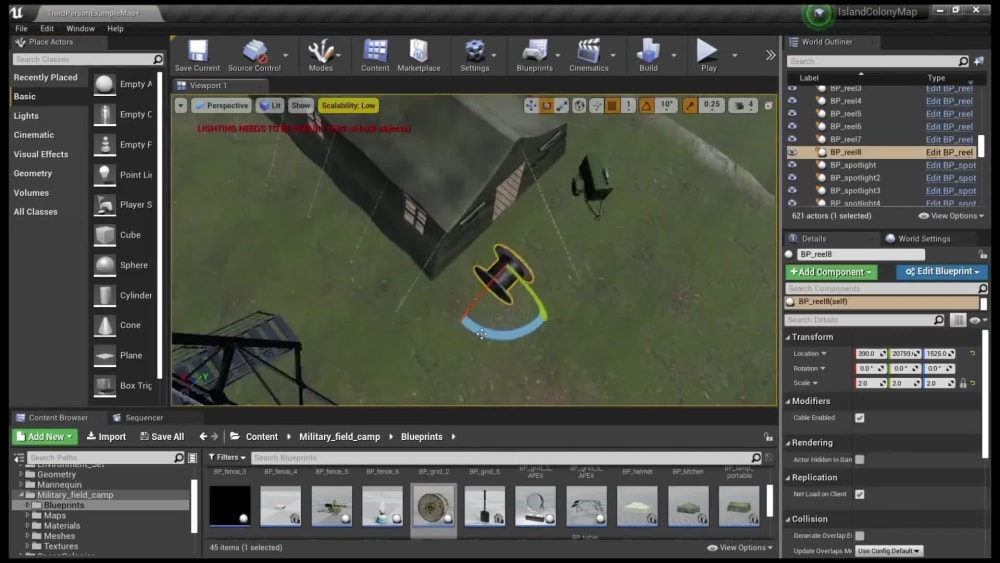Select the rotate gizmo mode in viewport

pyautogui.click(x=547, y=105)
